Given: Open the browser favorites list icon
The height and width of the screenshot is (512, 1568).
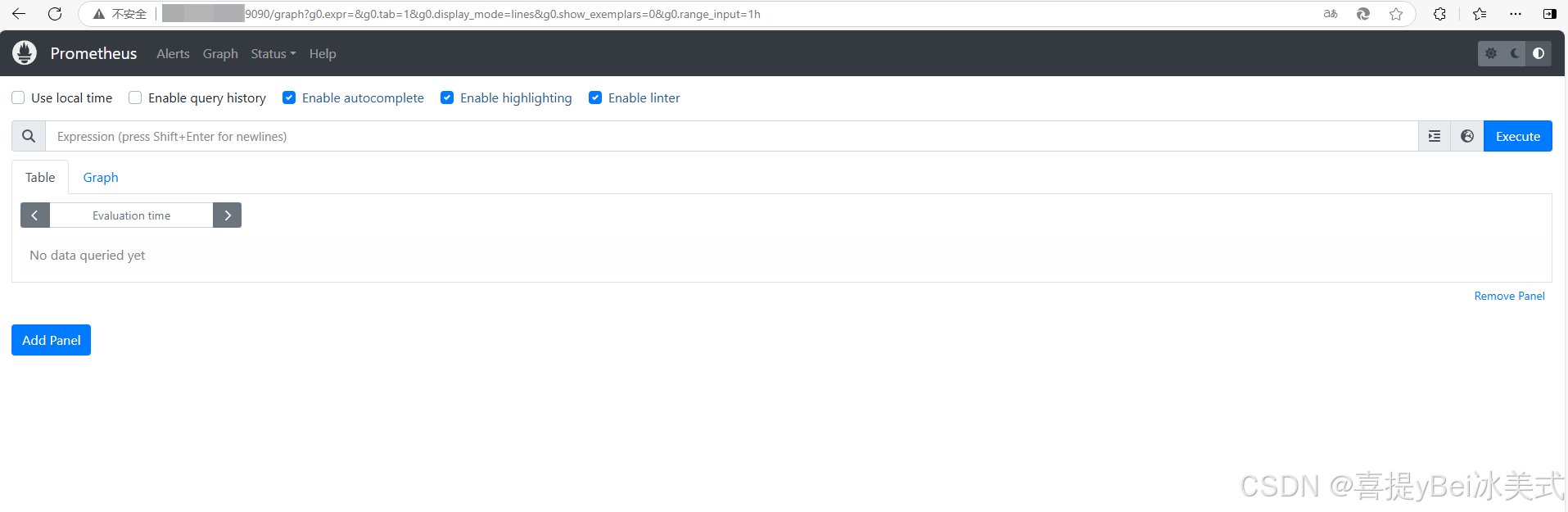Looking at the screenshot, I should click(1480, 14).
